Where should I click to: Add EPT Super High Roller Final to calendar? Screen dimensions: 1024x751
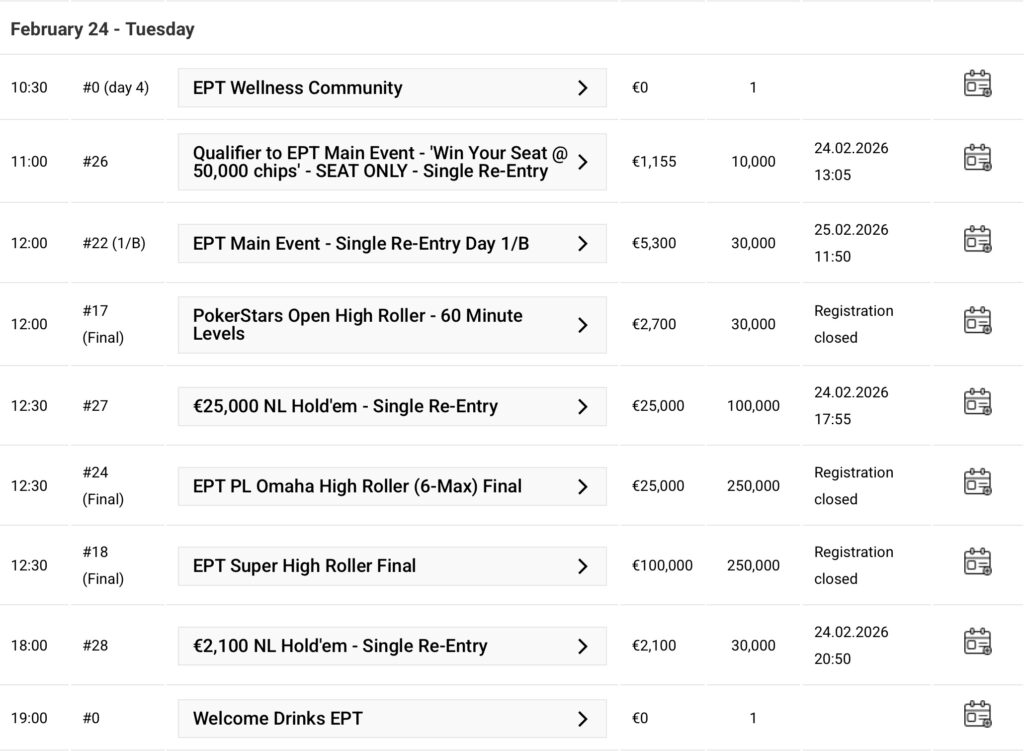(977, 562)
